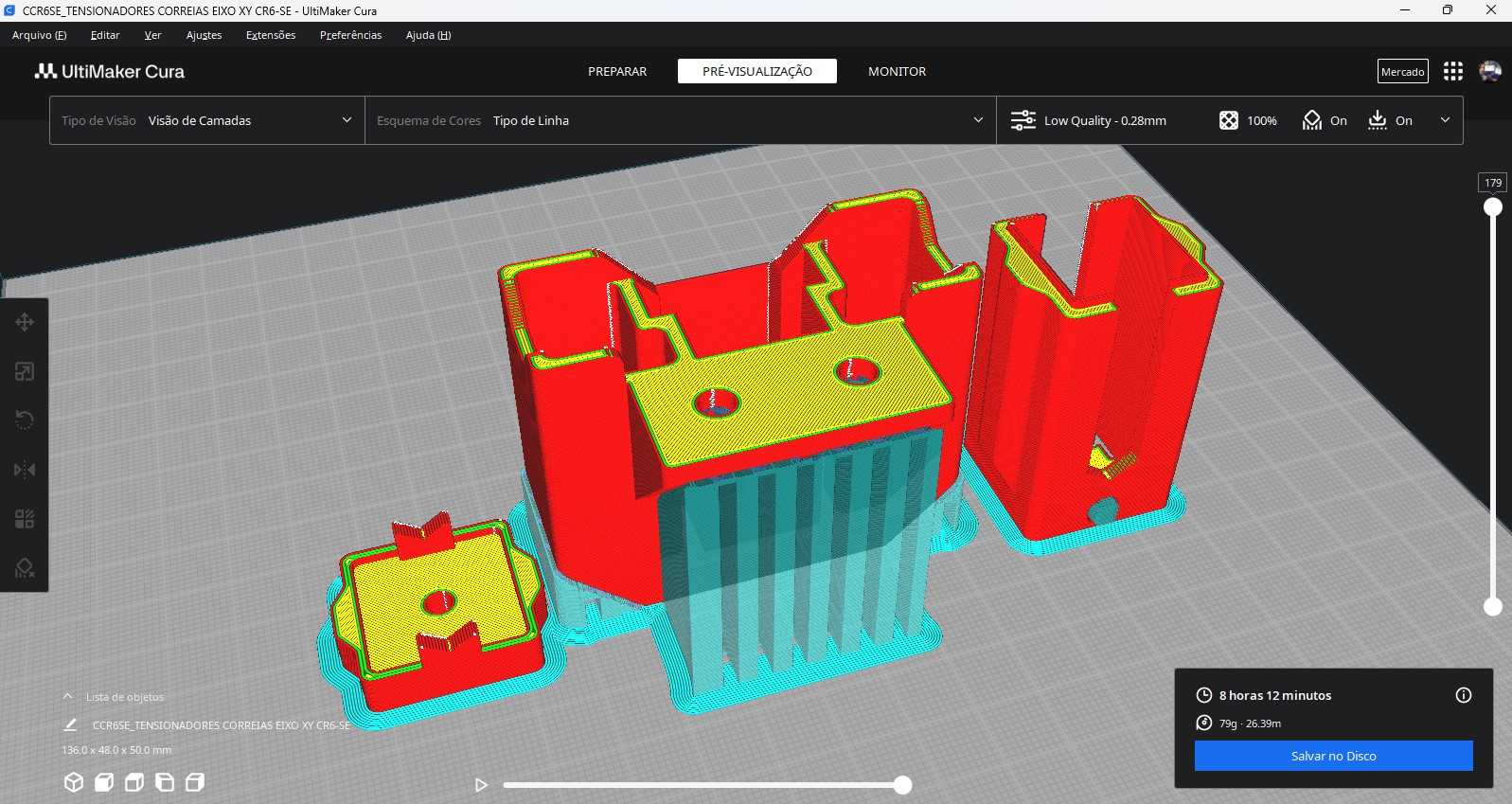Open the Tipo de Visão dropdown
The image size is (1512, 804).
[206, 120]
